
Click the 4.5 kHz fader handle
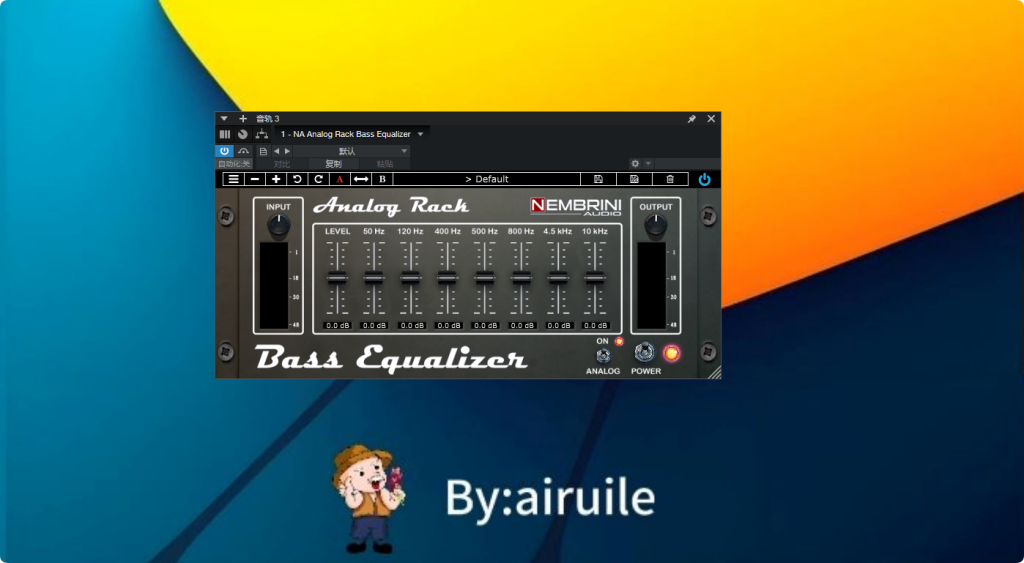558,278
